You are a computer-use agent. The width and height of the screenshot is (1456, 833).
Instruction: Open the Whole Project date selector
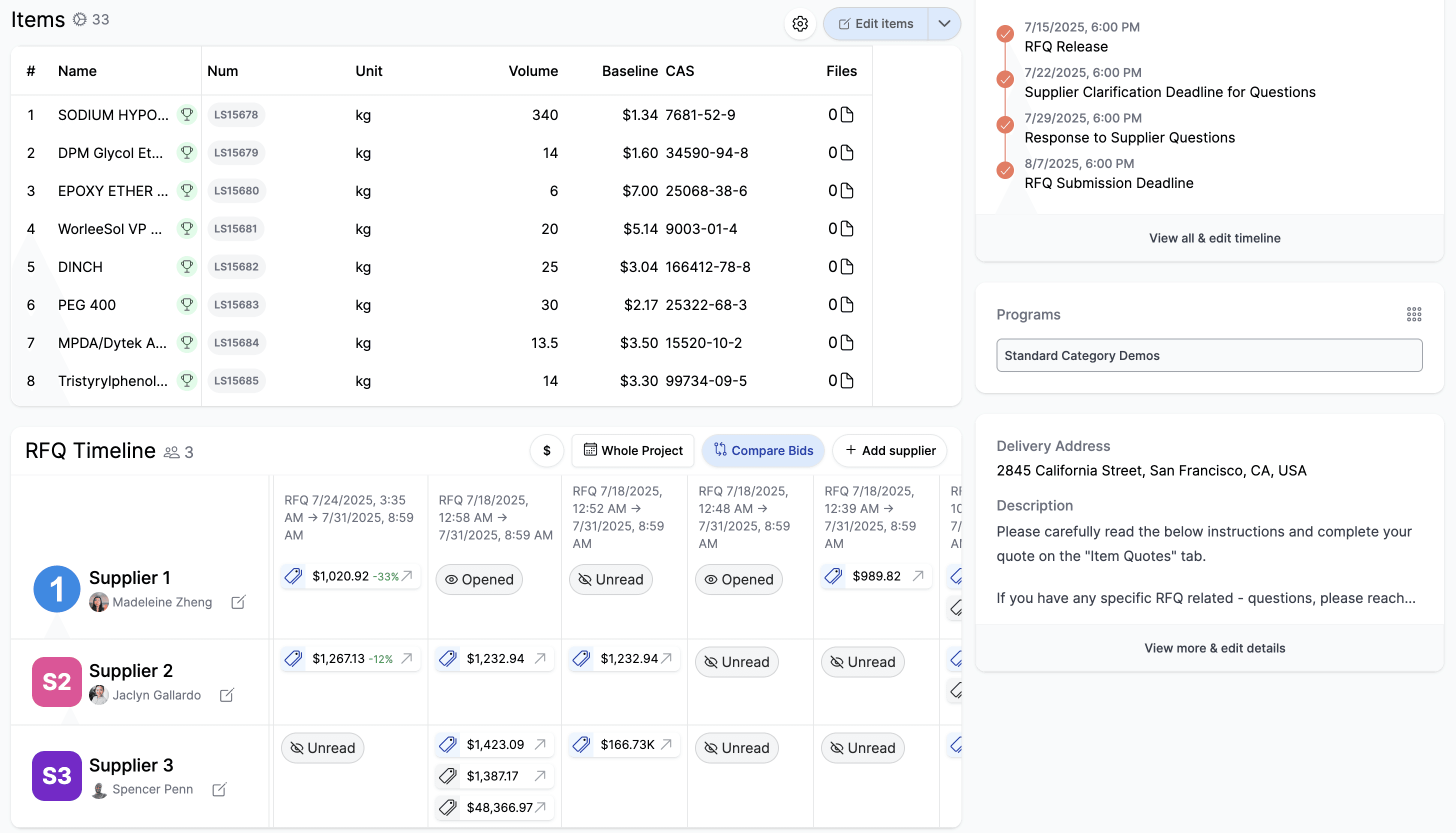click(x=632, y=451)
